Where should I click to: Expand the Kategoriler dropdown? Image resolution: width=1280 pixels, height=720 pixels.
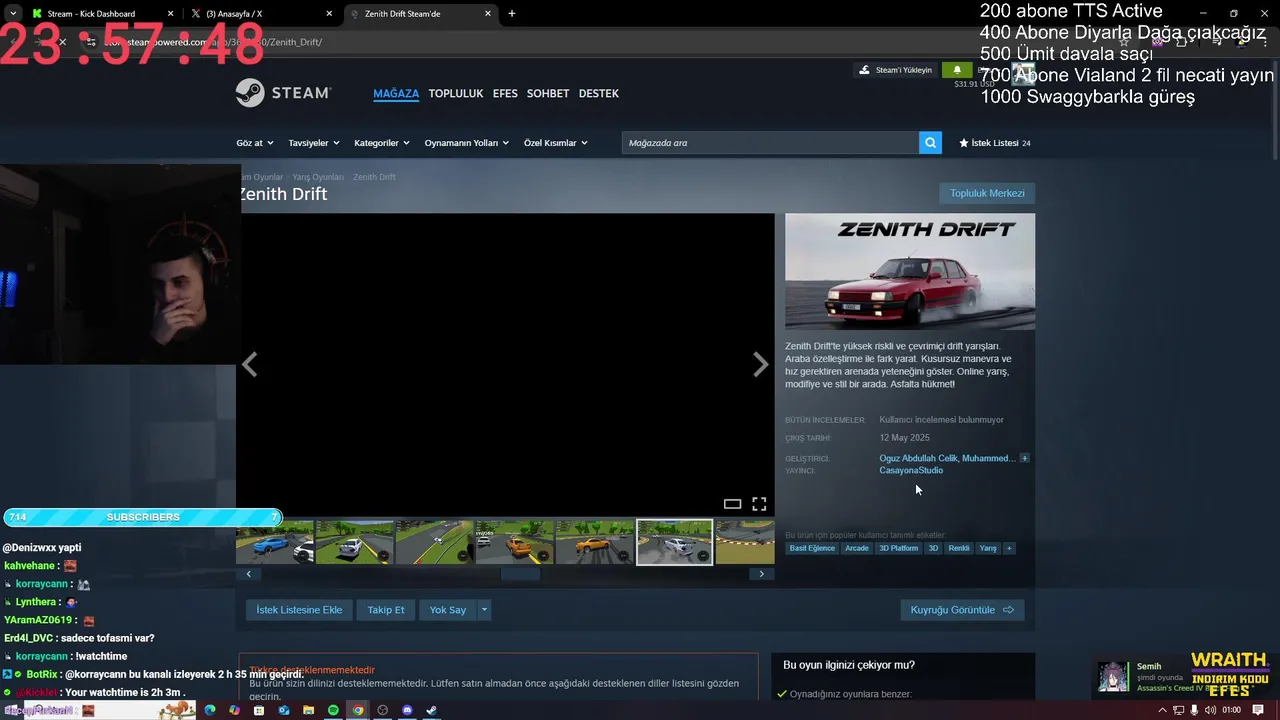[382, 143]
